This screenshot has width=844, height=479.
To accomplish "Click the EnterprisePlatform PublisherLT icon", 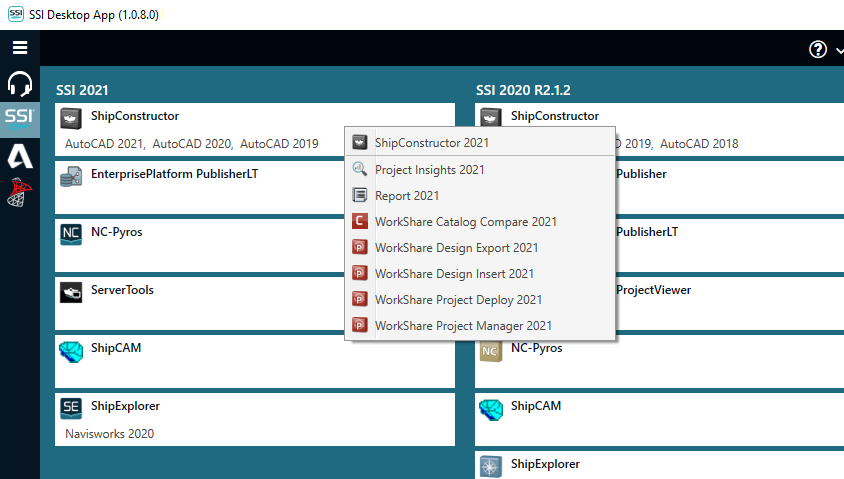I will (x=71, y=177).
